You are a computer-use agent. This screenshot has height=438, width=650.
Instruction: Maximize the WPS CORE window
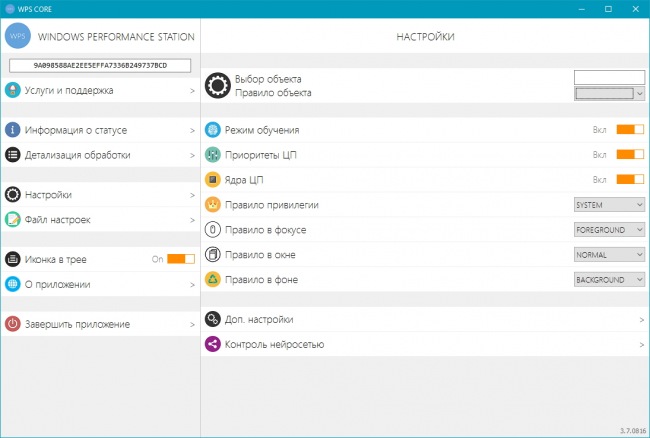(x=608, y=9)
